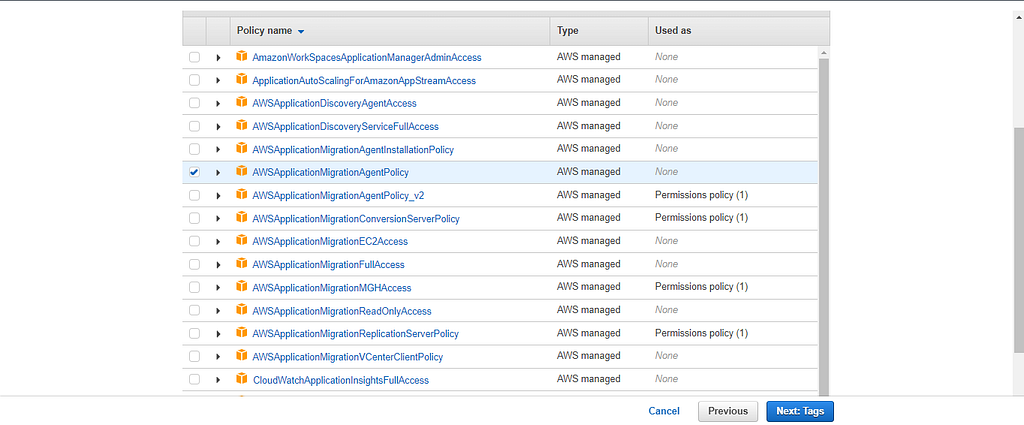Screen dimensions: 1024x425
Task: Tick the AWSApplicationDiscoveryAgentAccess checkbox
Action: point(194,103)
